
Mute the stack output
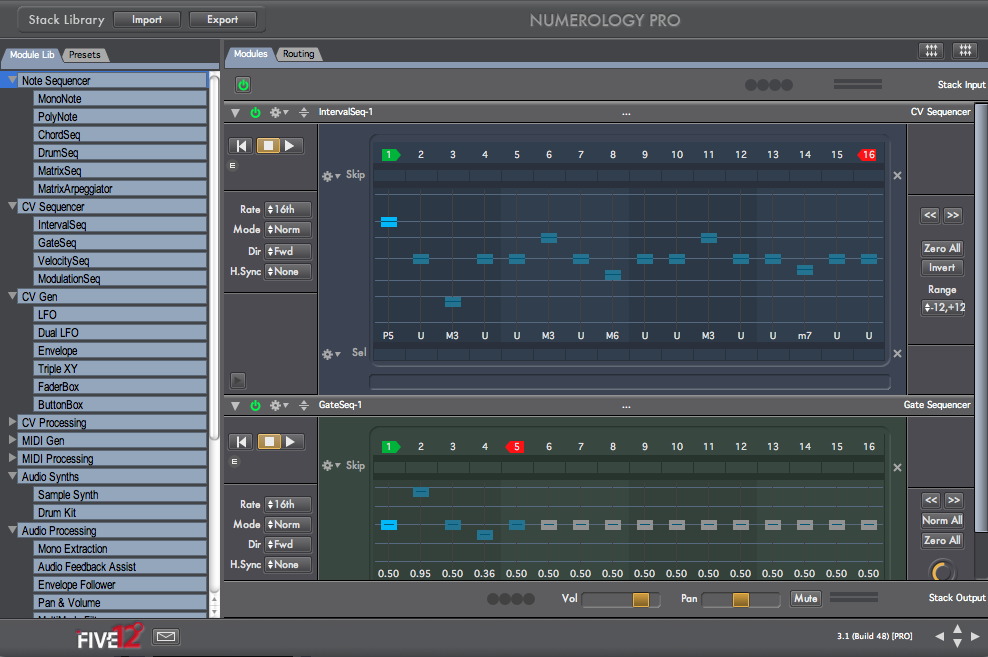click(805, 599)
